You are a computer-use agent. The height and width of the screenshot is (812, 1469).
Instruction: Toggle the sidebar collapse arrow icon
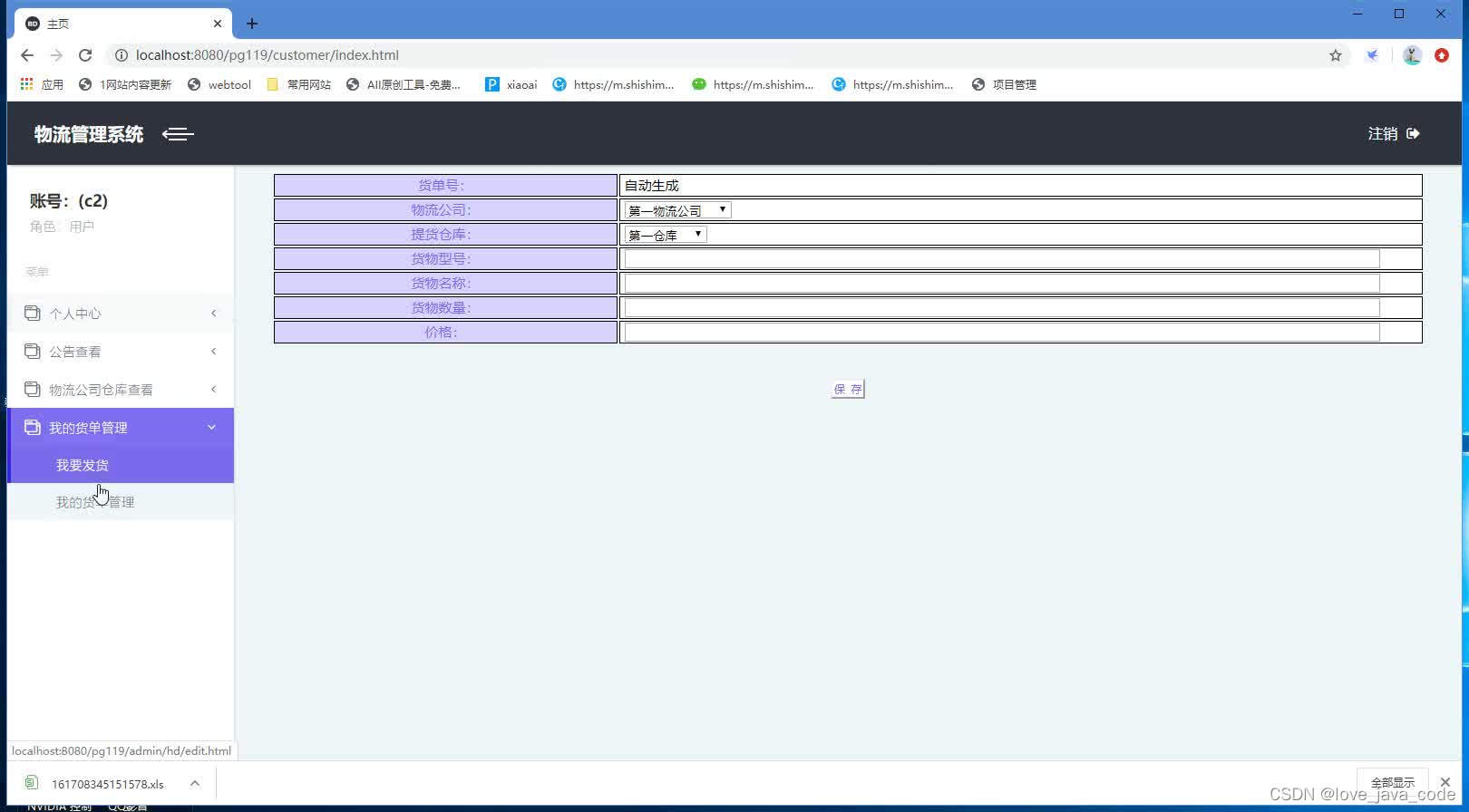coord(178,134)
